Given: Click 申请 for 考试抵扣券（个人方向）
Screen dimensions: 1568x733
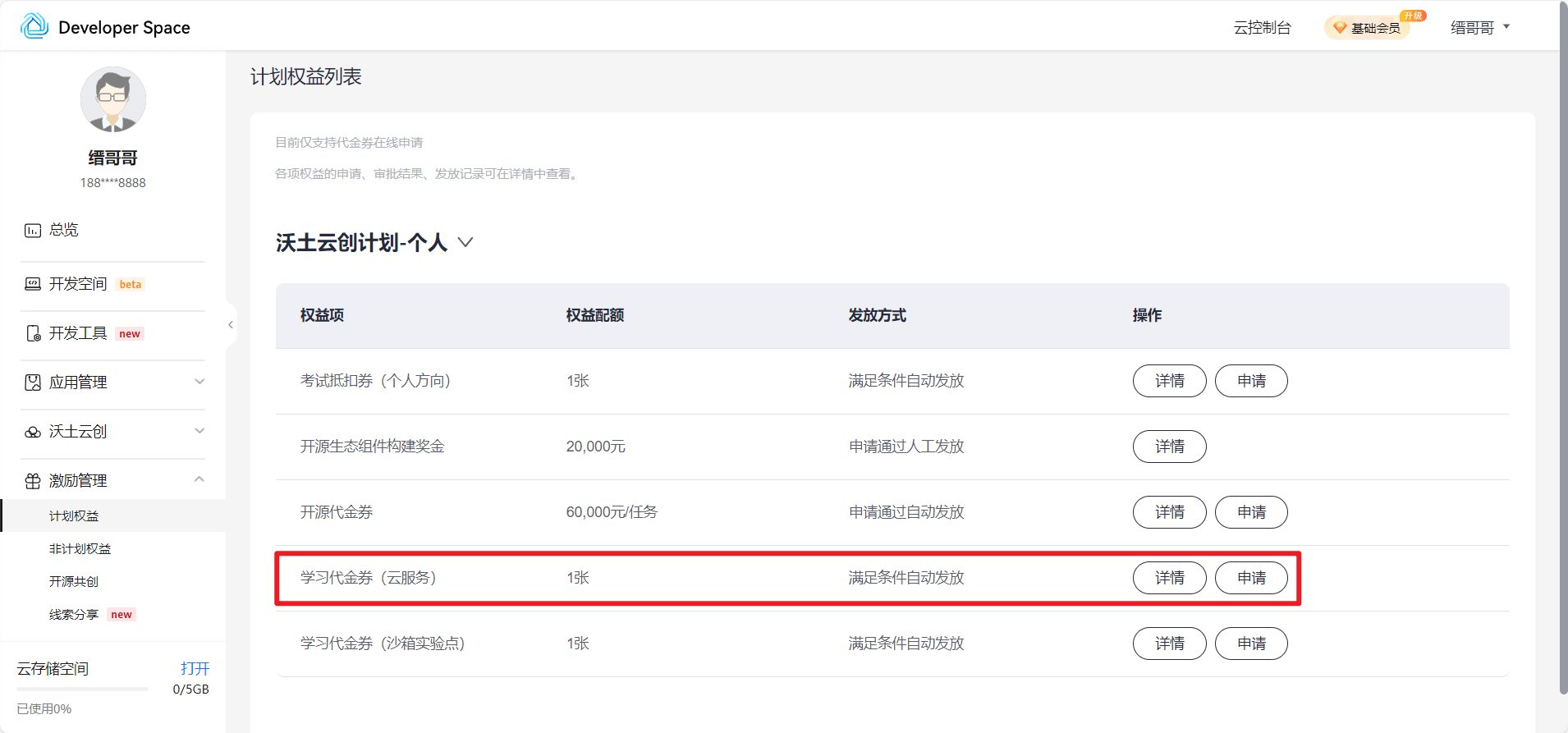Looking at the screenshot, I should point(1252,381).
